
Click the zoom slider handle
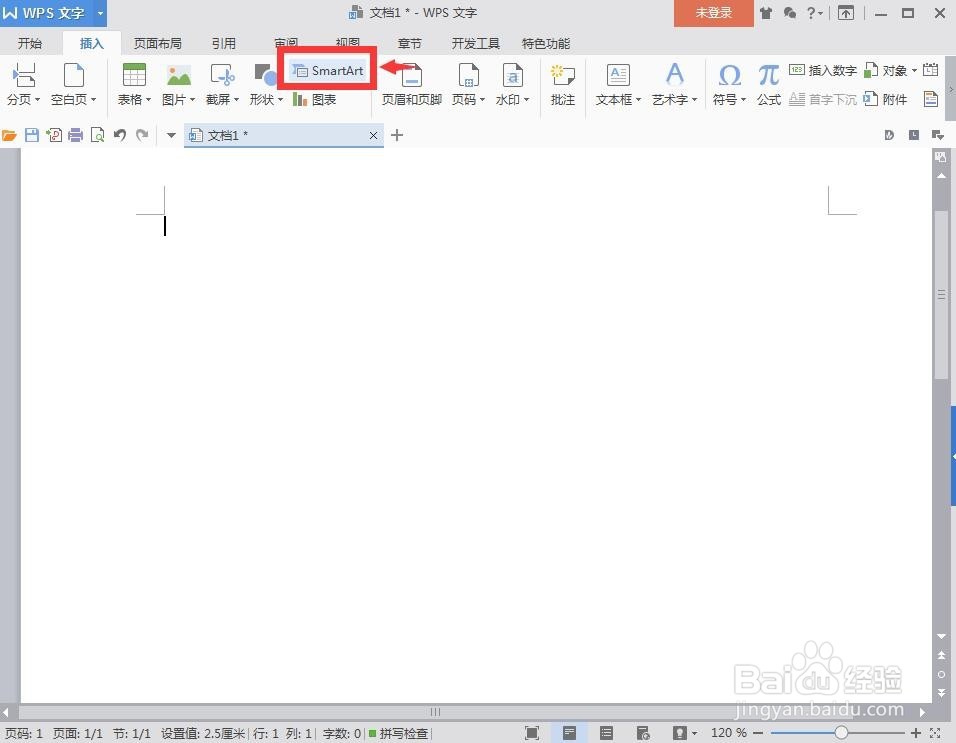click(841, 733)
